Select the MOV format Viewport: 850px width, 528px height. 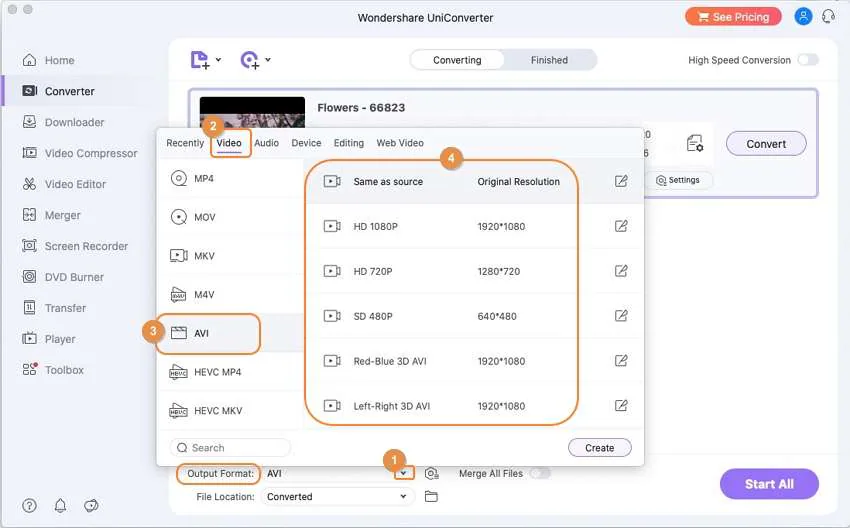(x=230, y=217)
